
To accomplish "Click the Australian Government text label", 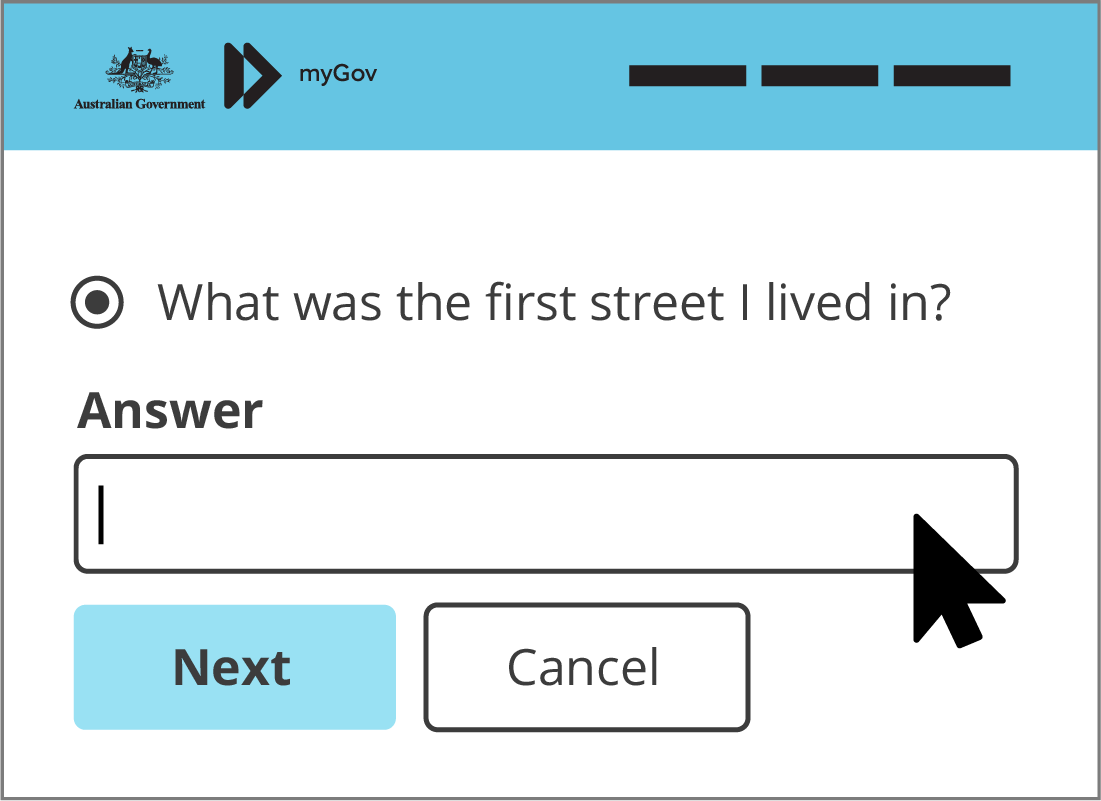I will (138, 104).
